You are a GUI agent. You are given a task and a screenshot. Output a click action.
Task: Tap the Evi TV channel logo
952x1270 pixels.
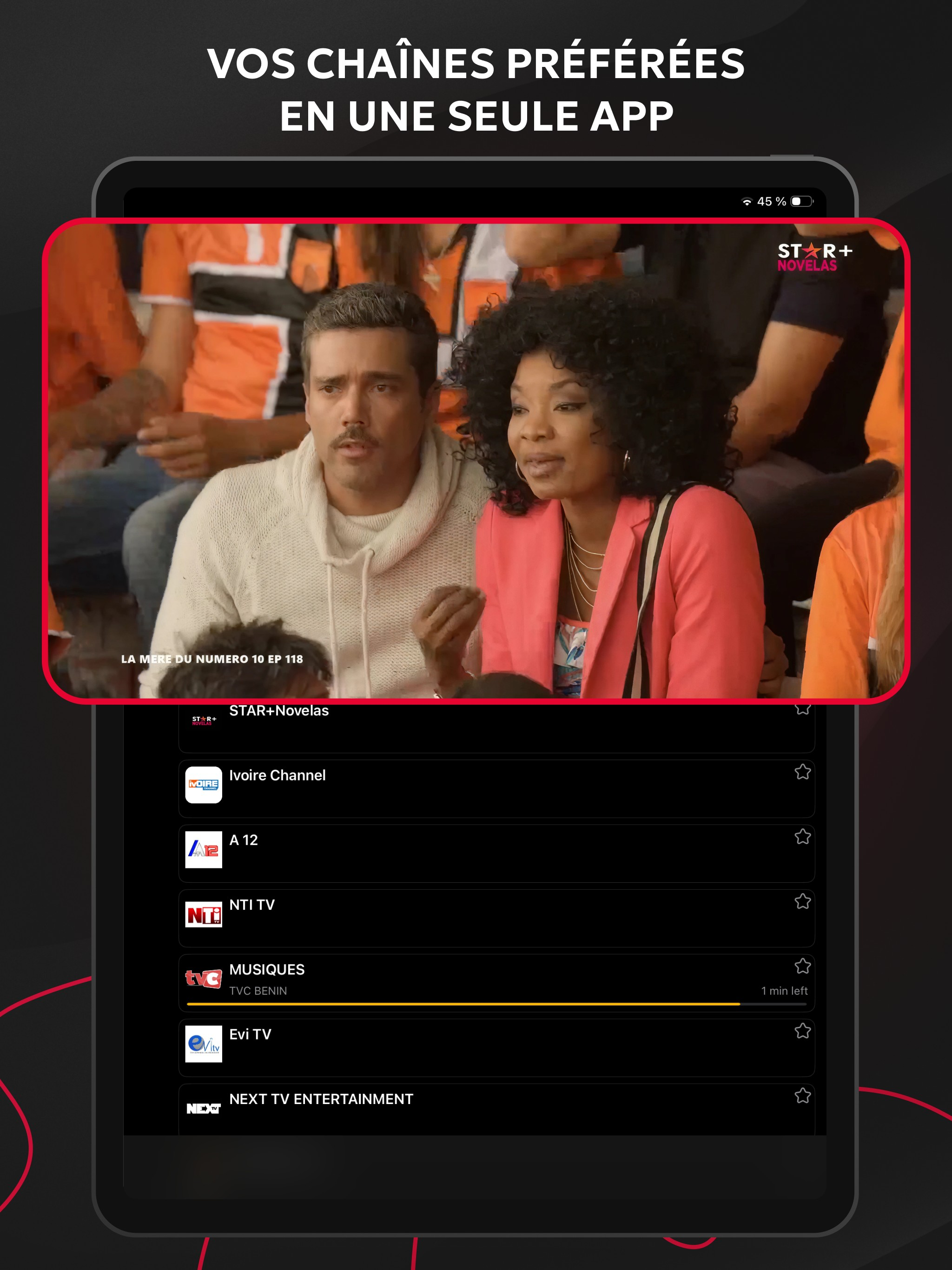pos(204,1043)
